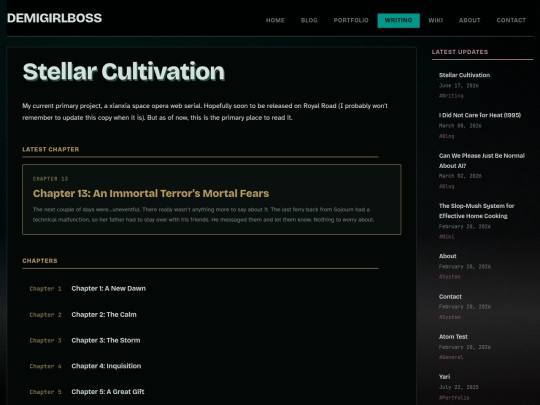The width and height of the screenshot is (540, 405).
Task: Click the CHAPTER 13 label in the card
Action: pyautogui.click(x=50, y=179)
